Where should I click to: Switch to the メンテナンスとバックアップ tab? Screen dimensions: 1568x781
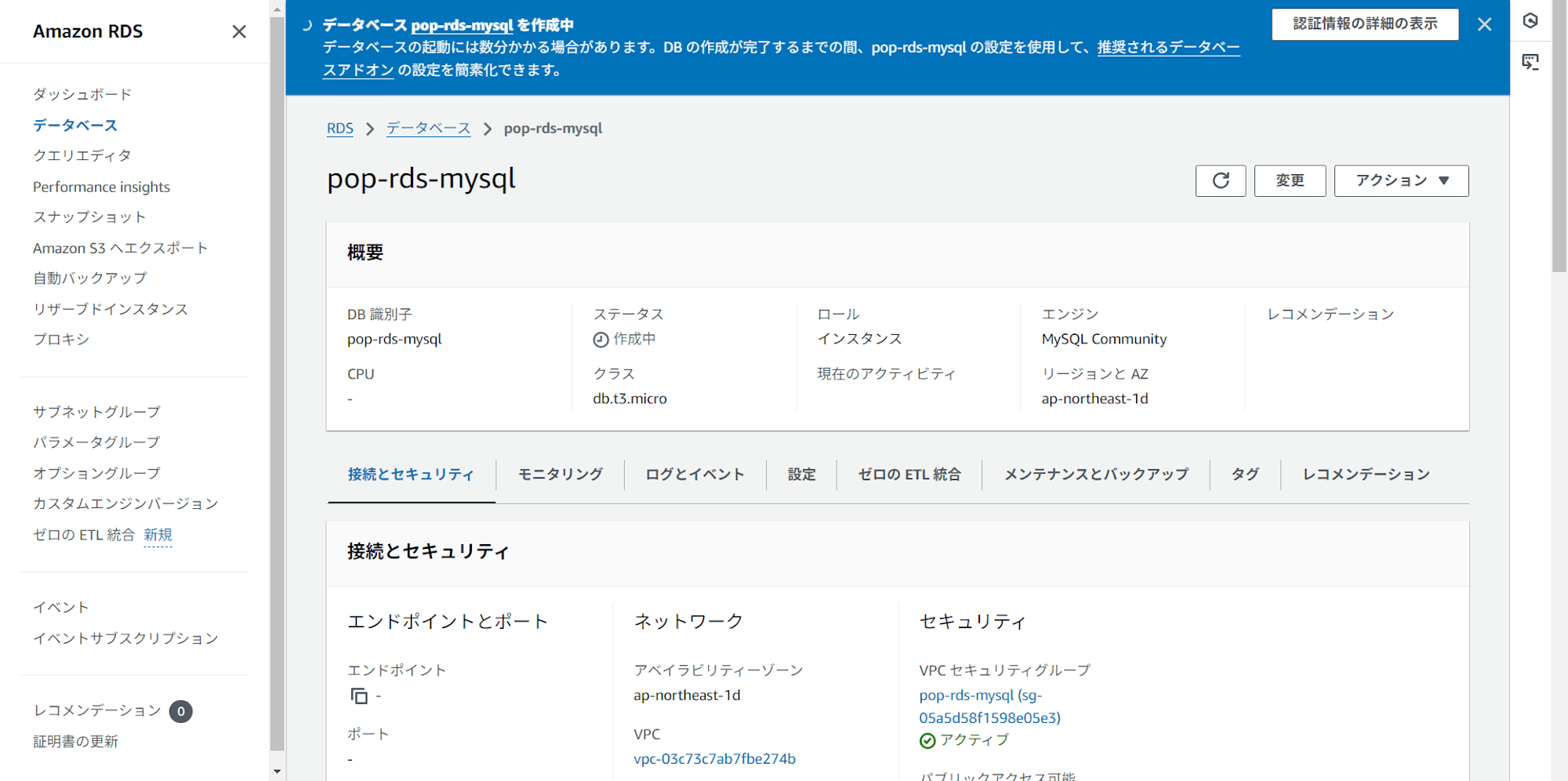tap(1096, 474)
